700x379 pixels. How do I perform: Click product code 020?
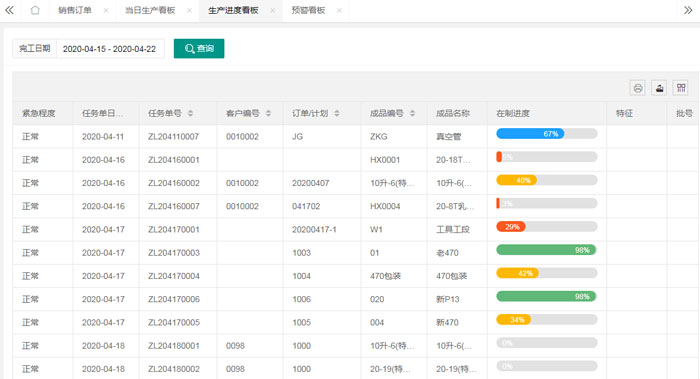click(x=377, y=299)
